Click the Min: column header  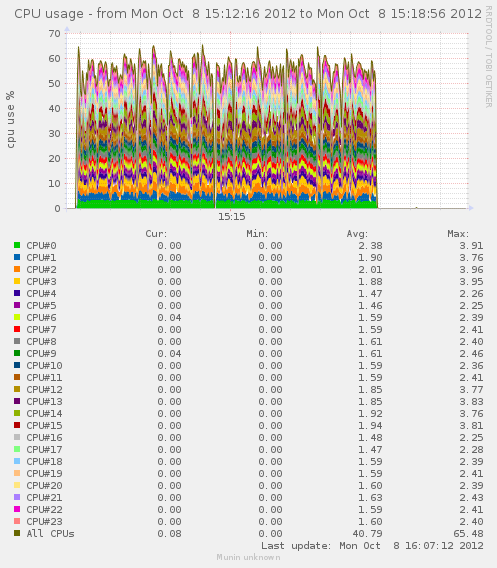point(257,234)
